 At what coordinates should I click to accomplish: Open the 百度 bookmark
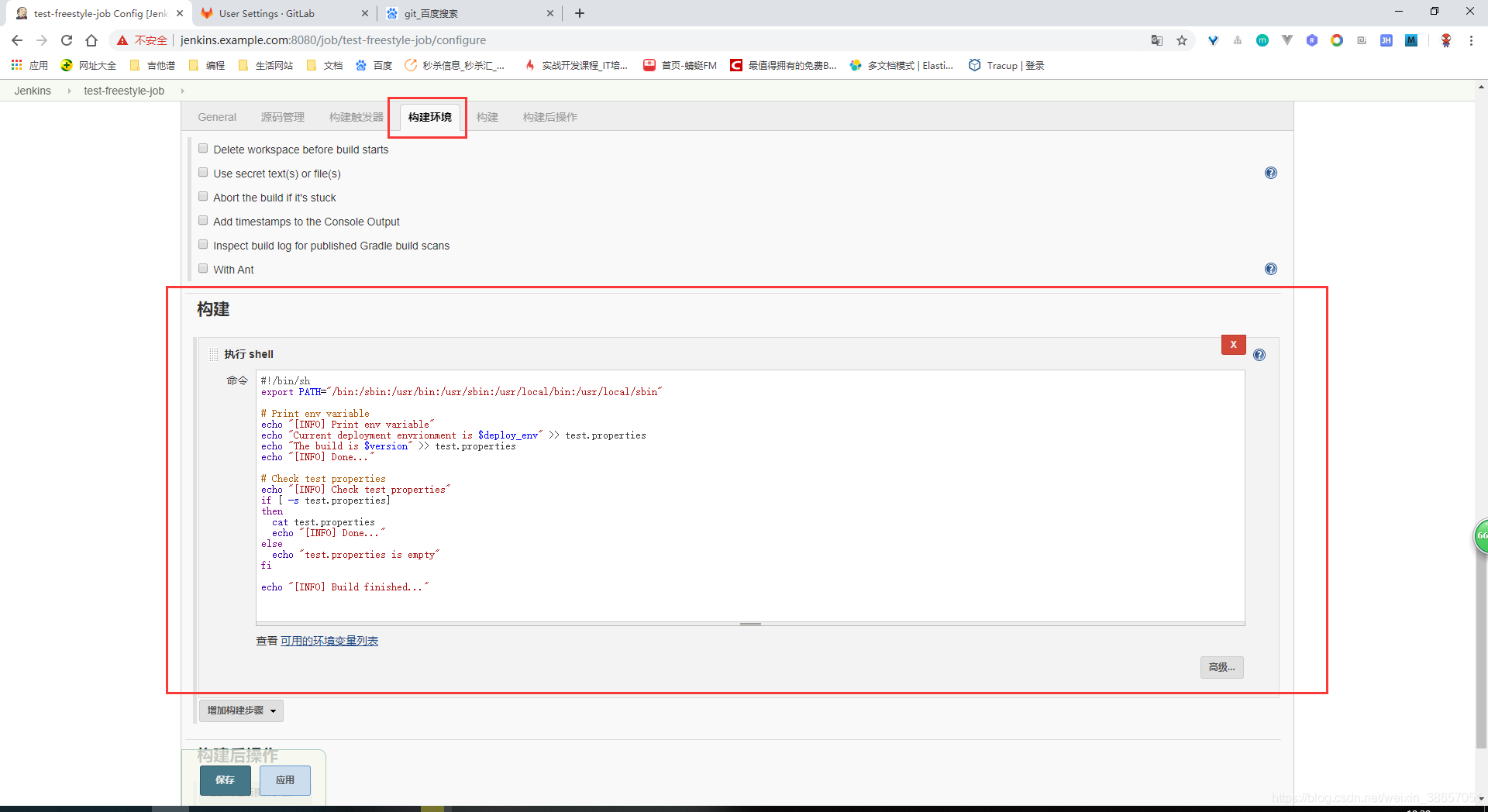[374, 65]
